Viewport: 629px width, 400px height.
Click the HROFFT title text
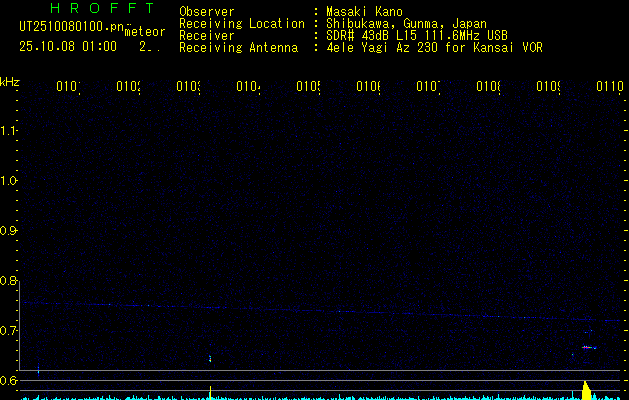pos(102,8)
